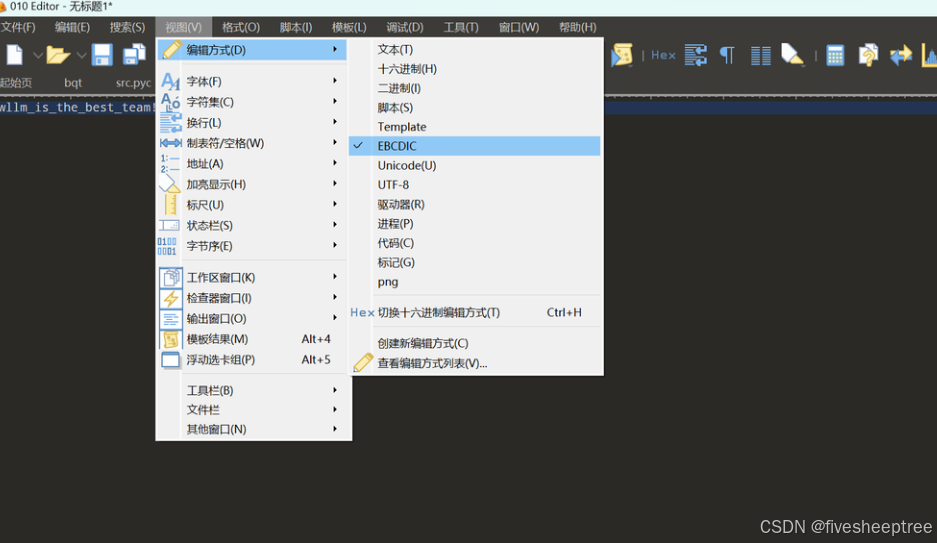Open the 脚本(I) menu
The image size is (937, 543).
[x=296, y=27]
